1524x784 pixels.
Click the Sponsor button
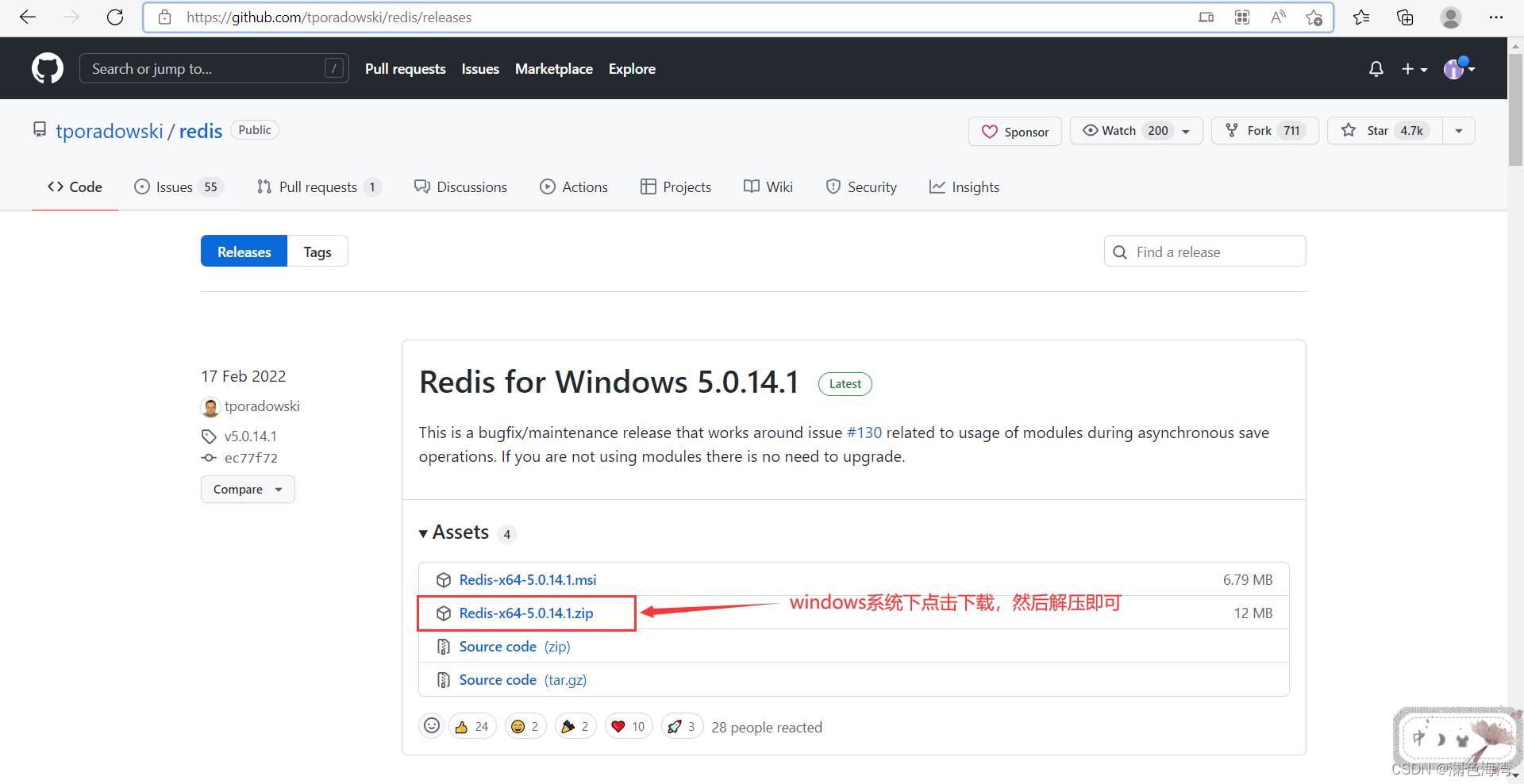coord(1015,132)
